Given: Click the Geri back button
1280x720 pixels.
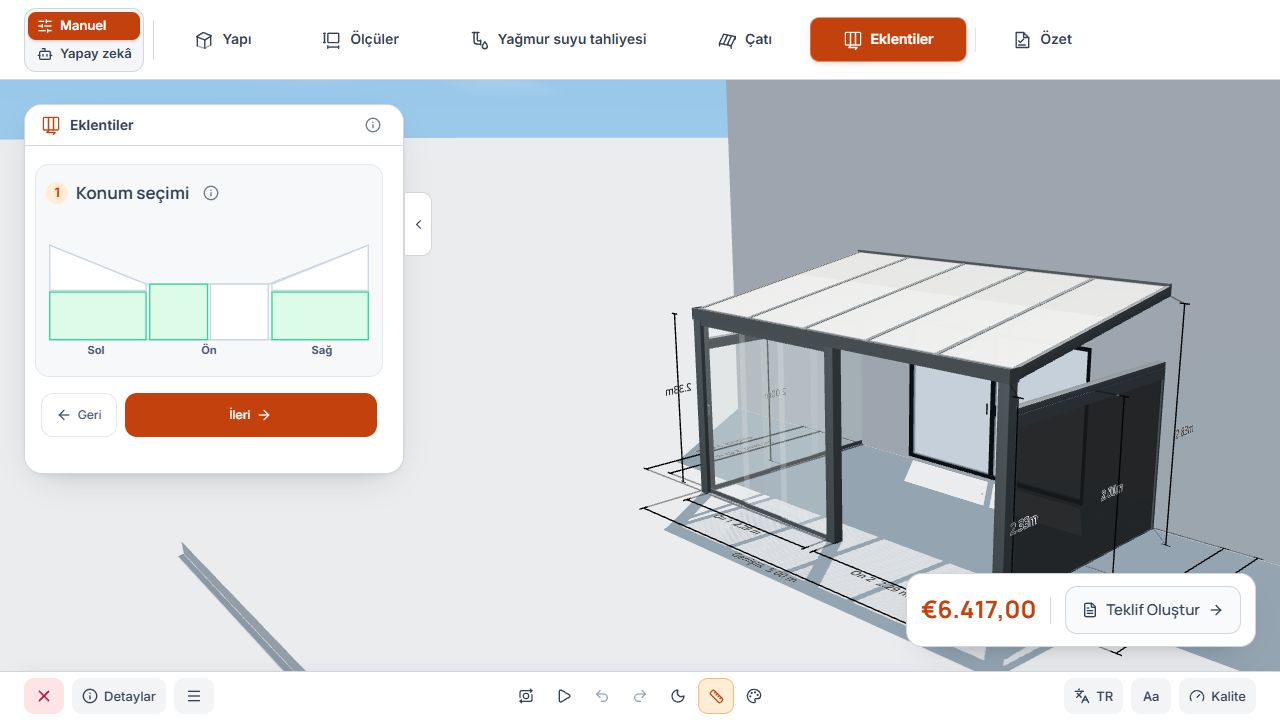Looking at the screenshot, I should 79,415.
